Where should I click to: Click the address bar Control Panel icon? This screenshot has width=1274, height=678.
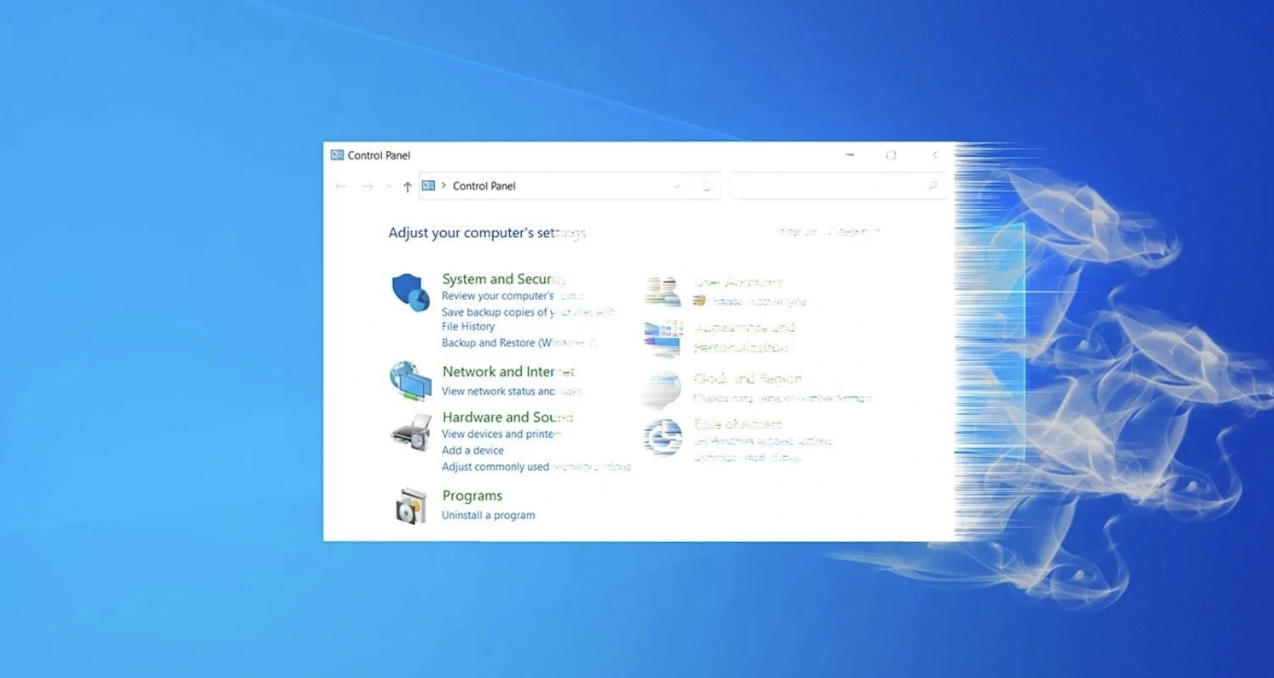click(428, 185)
